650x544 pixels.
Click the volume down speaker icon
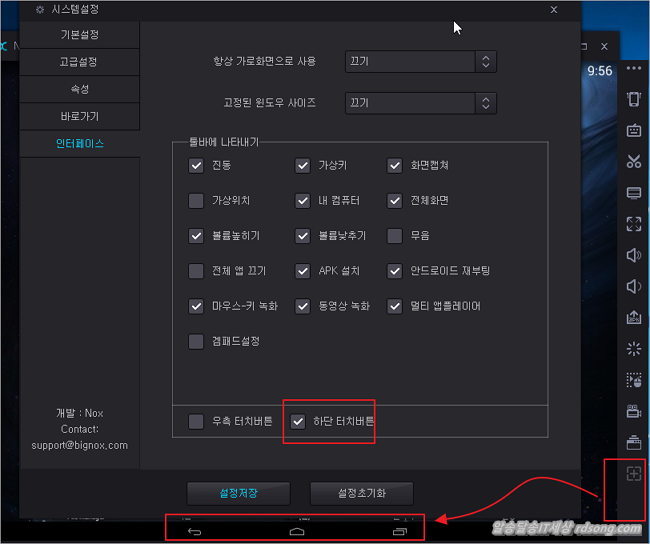pyautogui.click(x=633, y=286)
